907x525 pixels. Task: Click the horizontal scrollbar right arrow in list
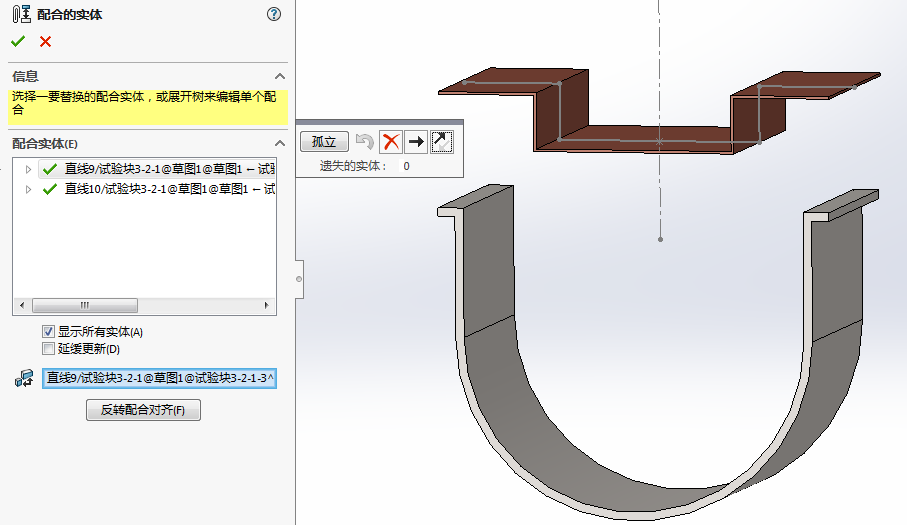point(267,306)
